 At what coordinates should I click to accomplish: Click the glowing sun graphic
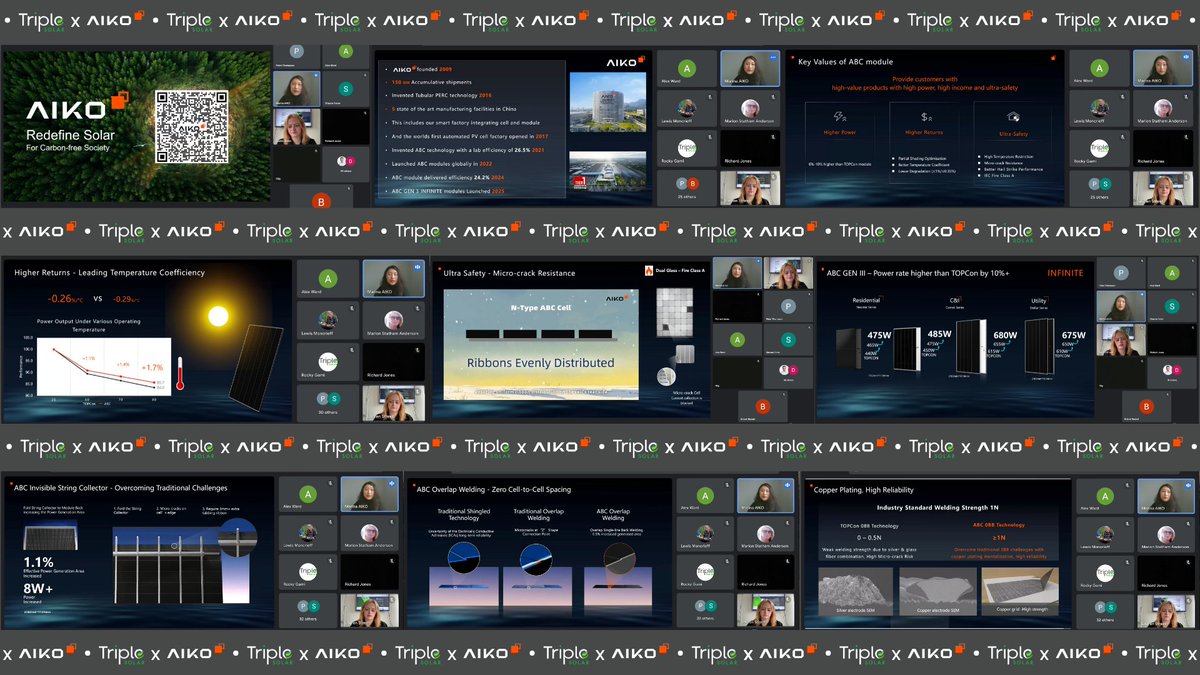pos(218,318)
